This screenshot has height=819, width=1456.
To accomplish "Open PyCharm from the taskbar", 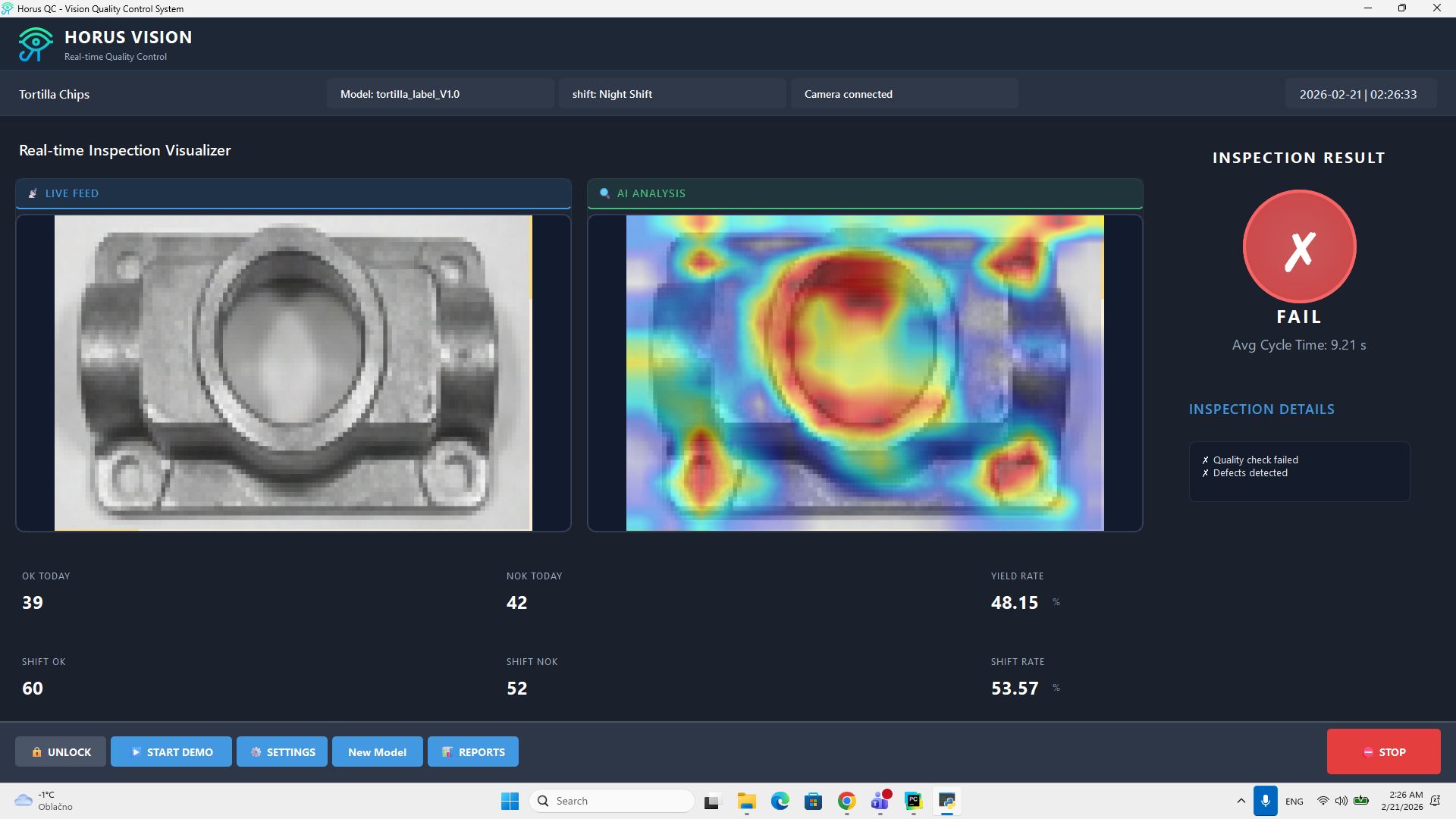I will [914, 801].
